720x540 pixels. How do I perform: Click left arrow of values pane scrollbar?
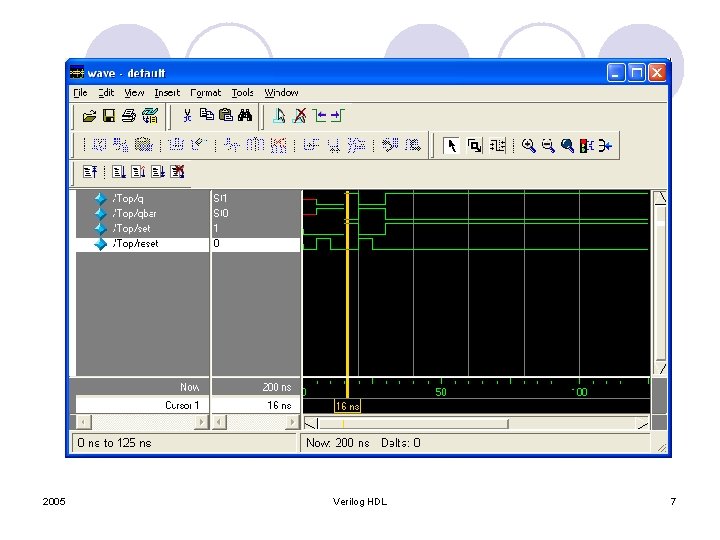219,422
